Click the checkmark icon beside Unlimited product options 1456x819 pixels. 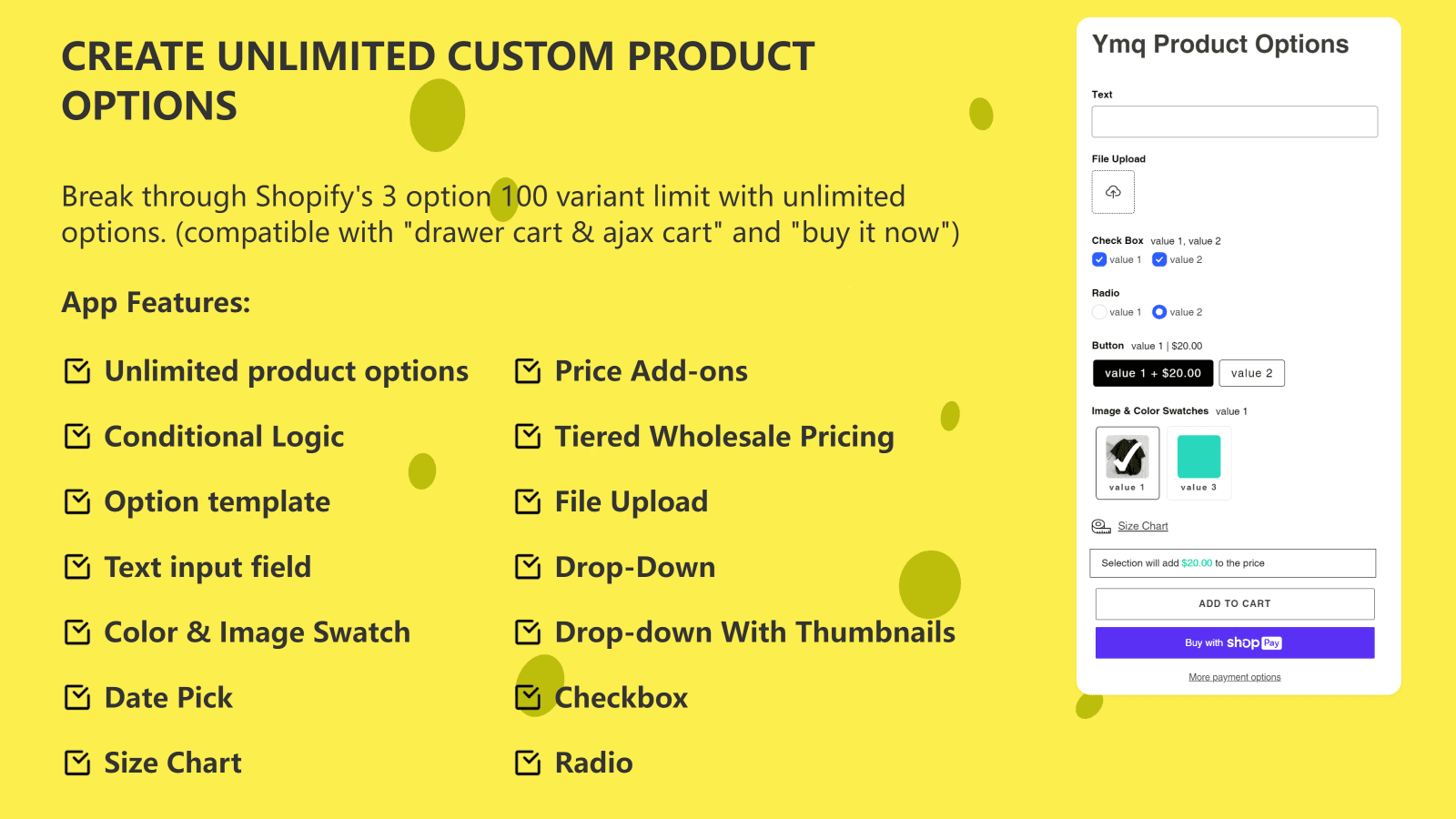click(77, 370)
